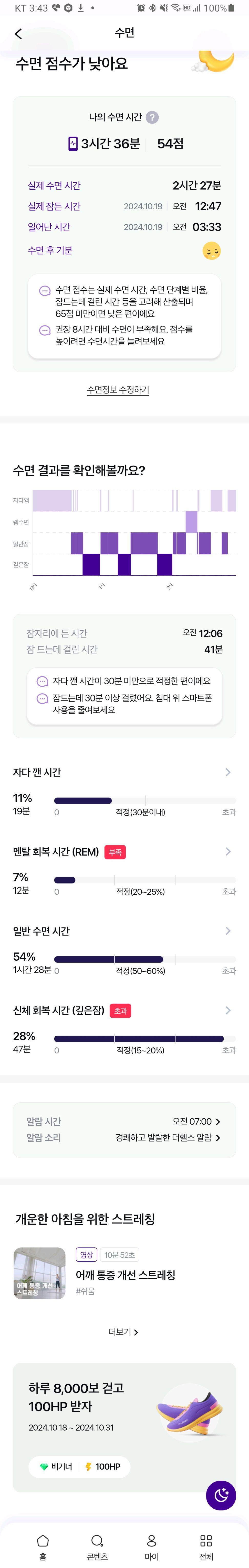Tap the back arrow icon
The width and height of the screenshot is (249, 1568).
(18, 34)
